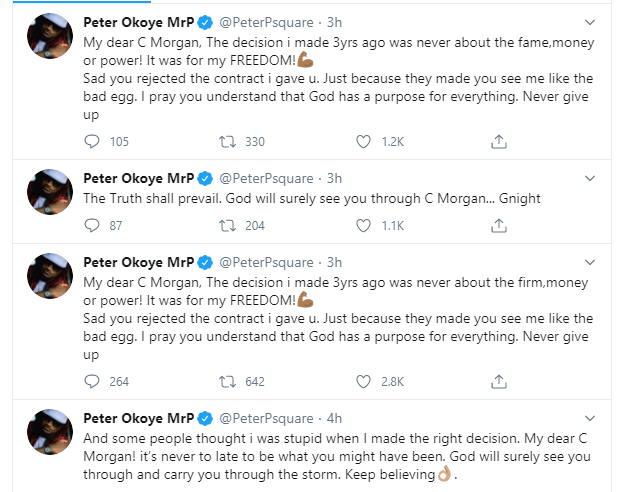Reply to 'The Truth shall prevail' tweet
Screen dimensions: 622x492
(x=93, y=225)
